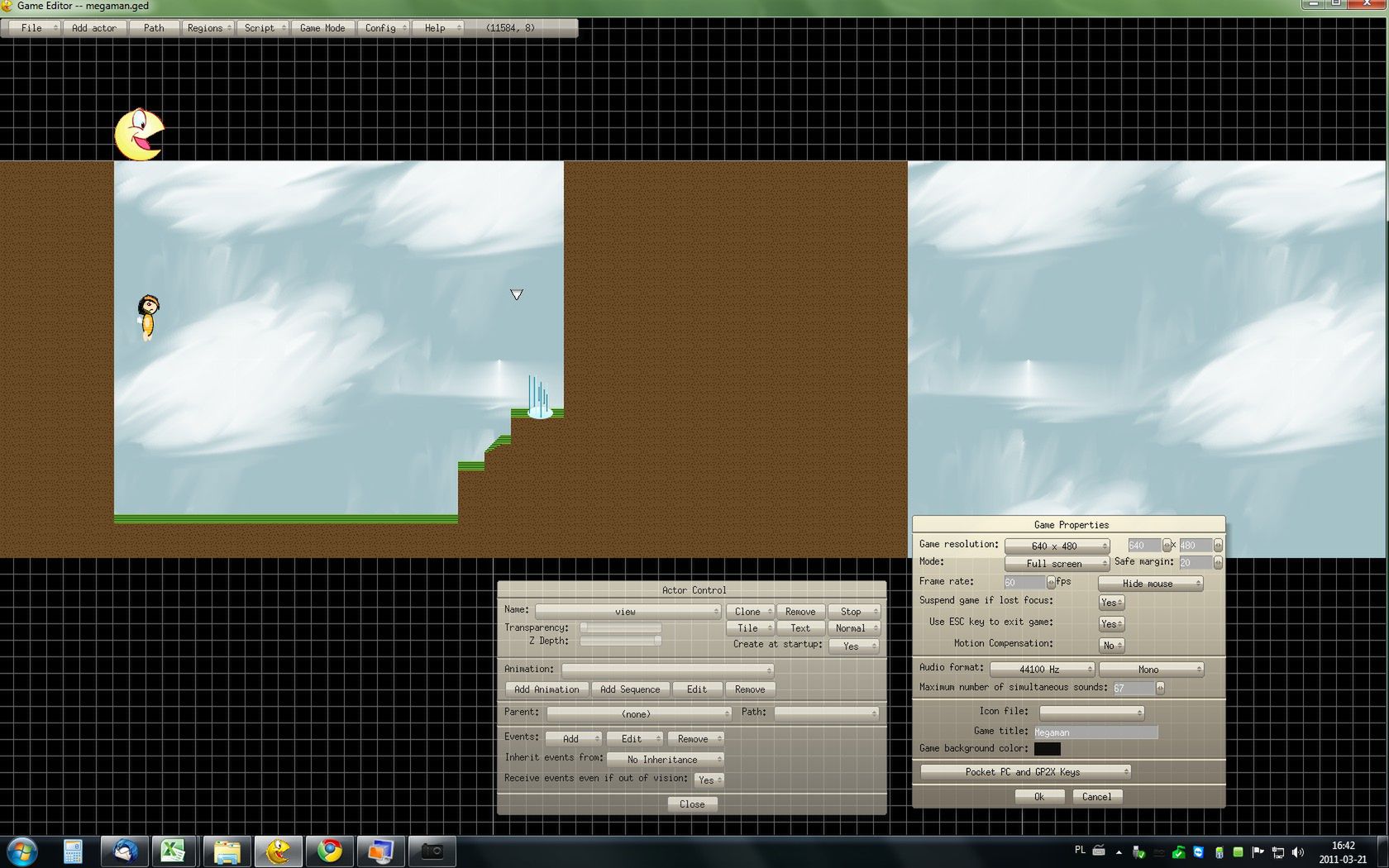Toggle Create at startup option

(853, 646)
